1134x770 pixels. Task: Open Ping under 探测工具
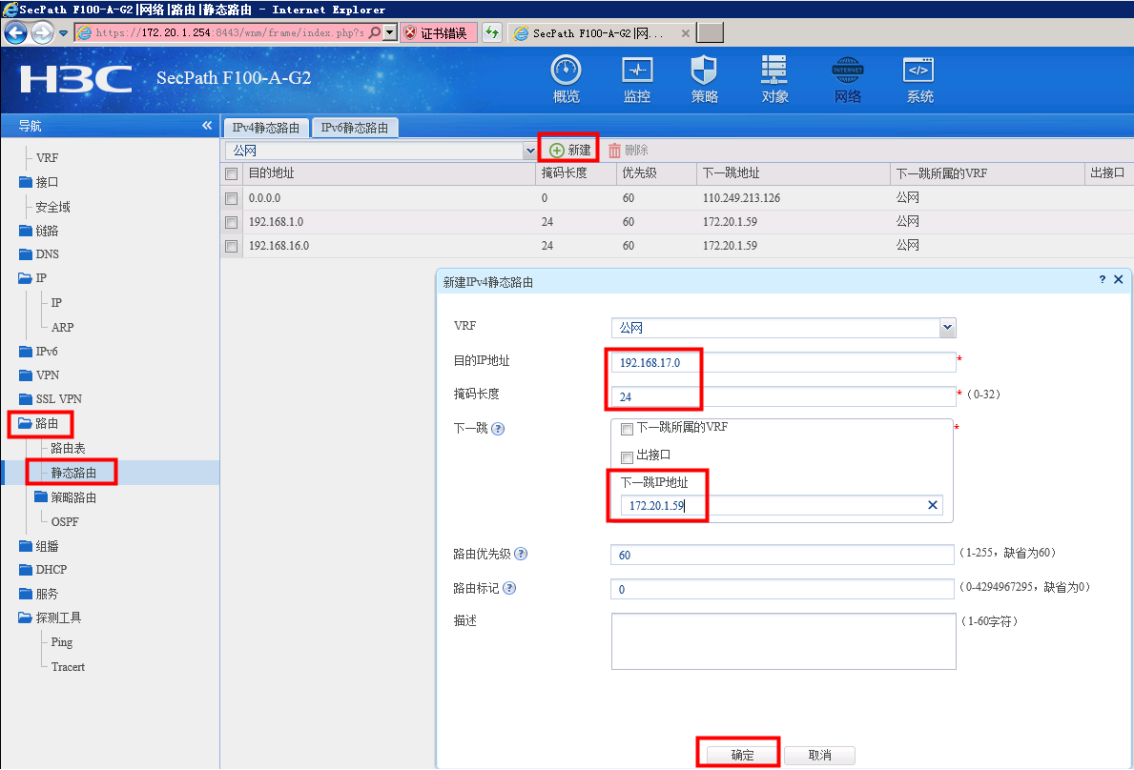pos(61,642)
